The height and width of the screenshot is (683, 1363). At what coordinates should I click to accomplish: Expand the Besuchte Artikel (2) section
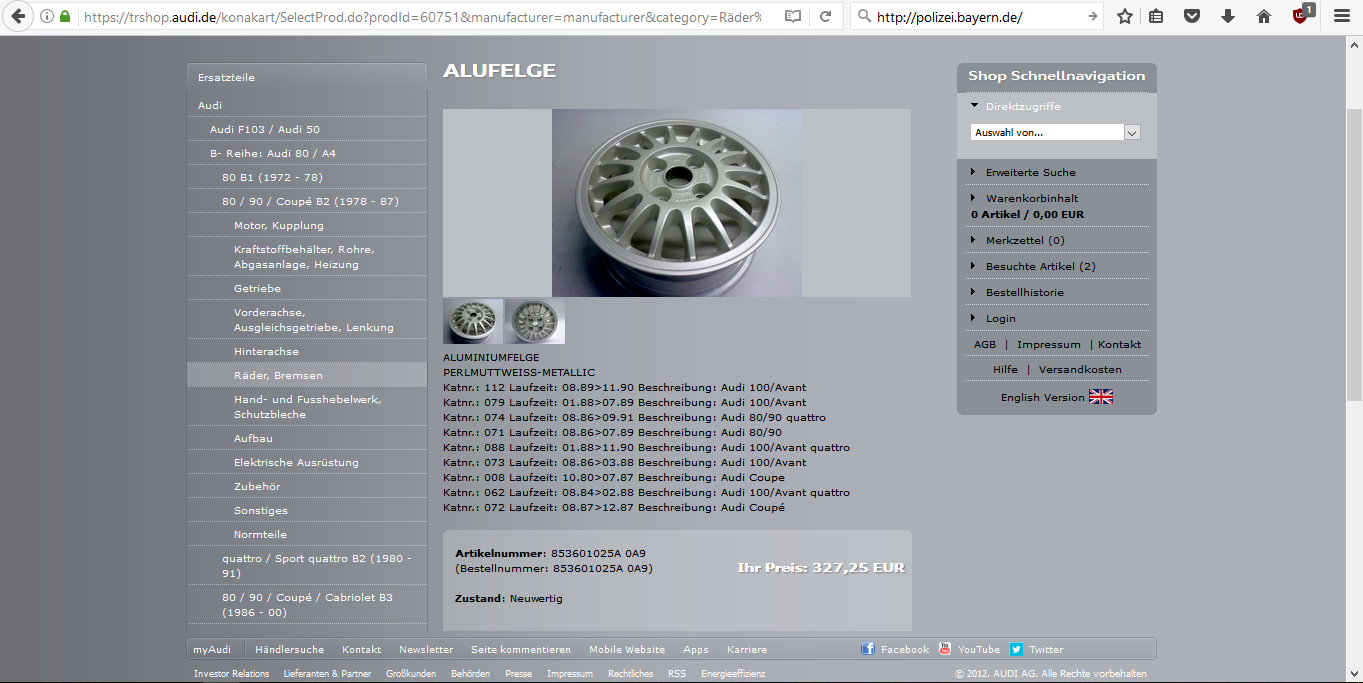[1040, 266]
